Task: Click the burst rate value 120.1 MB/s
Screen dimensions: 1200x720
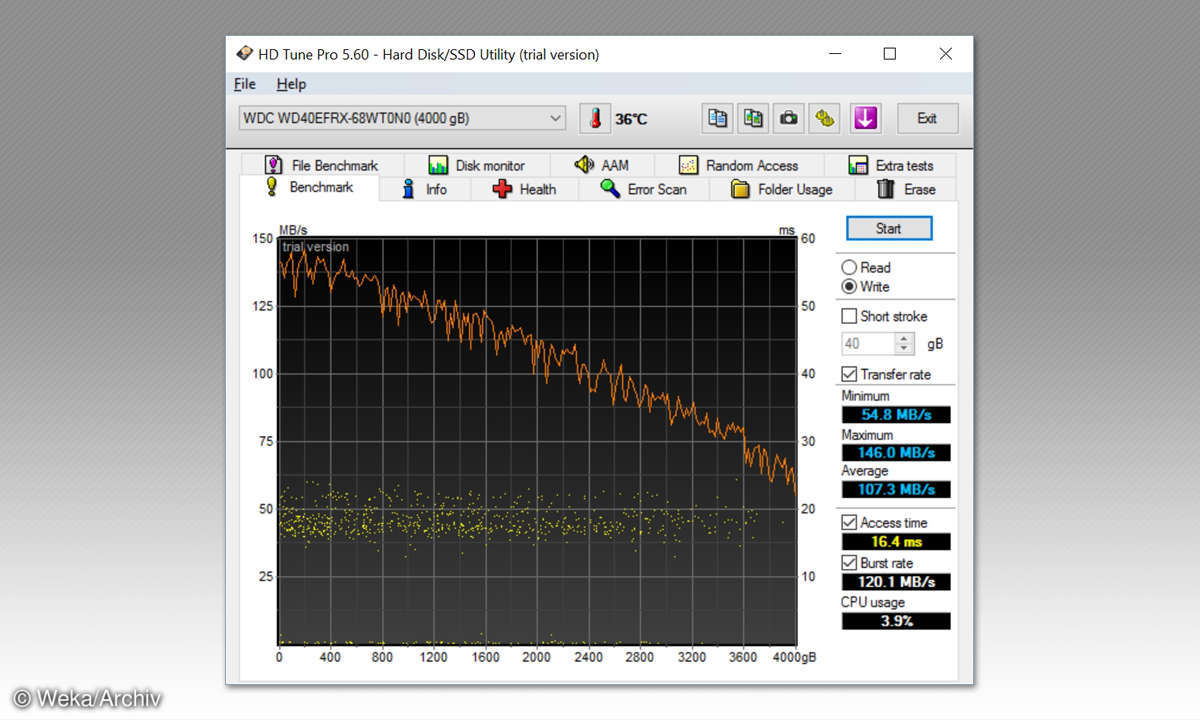Action: coord(896,582)
